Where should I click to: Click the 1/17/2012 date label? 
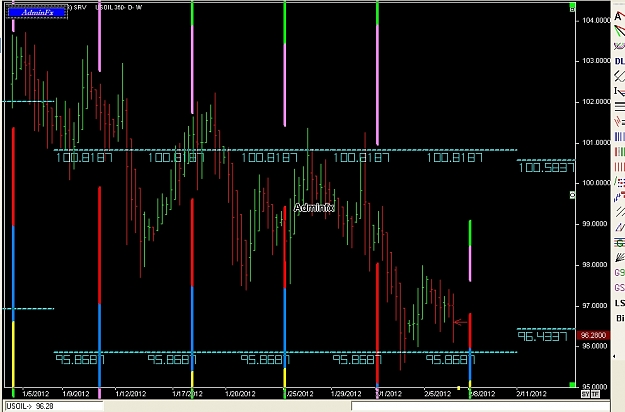[x=187, y=394]
